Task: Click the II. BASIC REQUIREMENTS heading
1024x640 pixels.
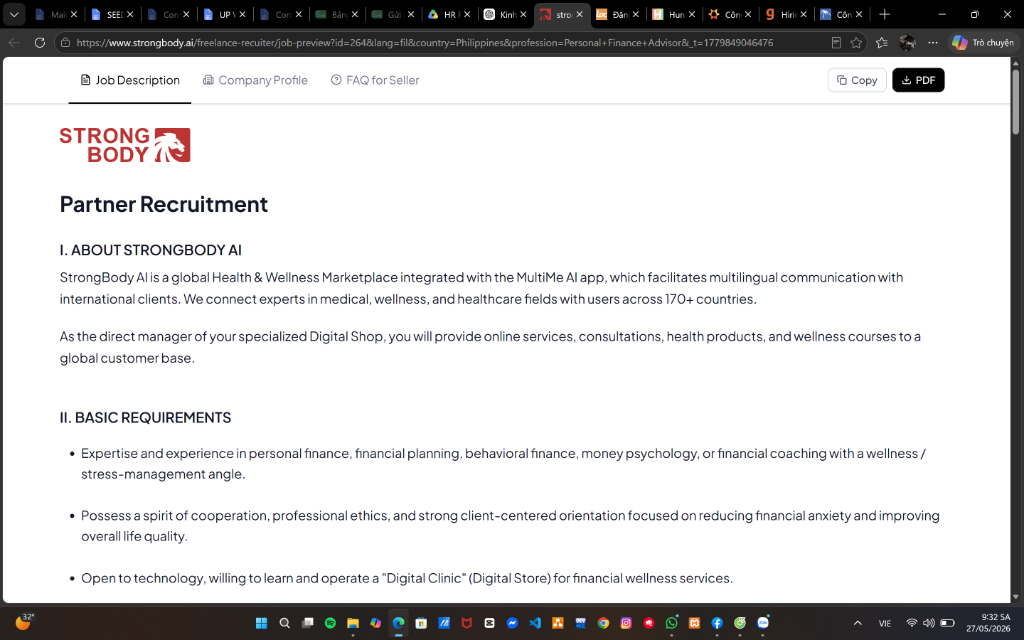Action: 146,417
